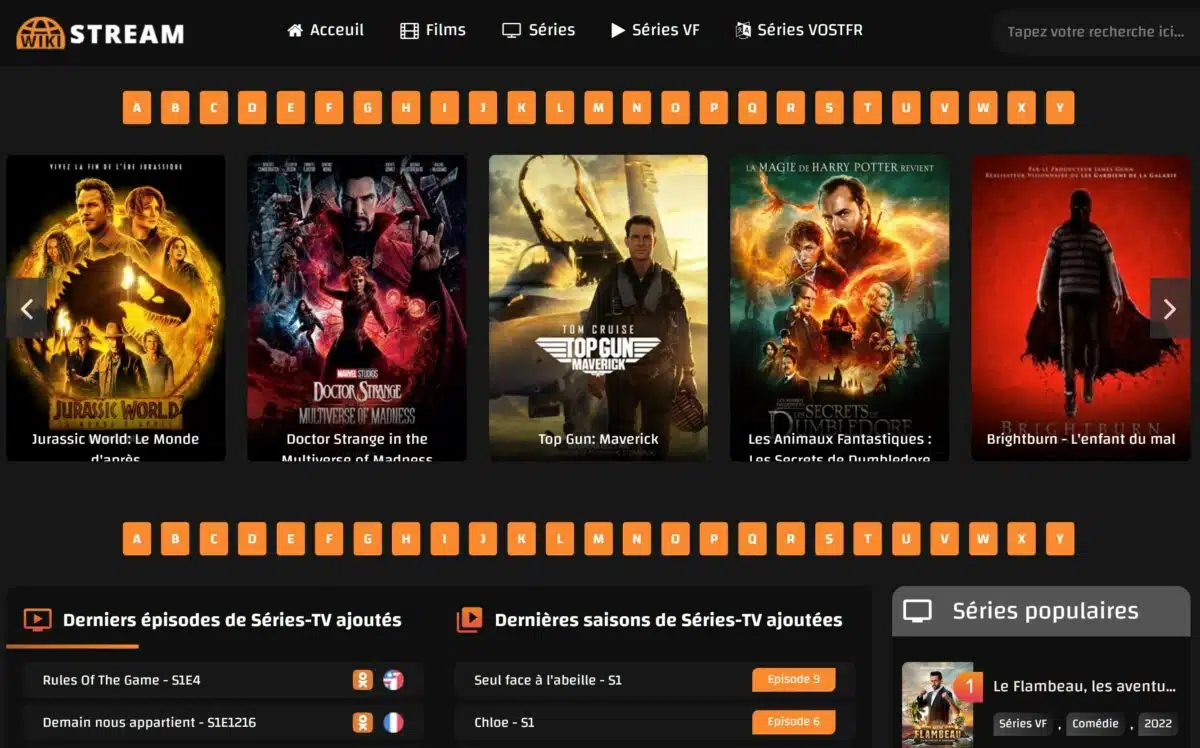Click letter M in the alphabet bar above the carousel
Screen dimensions: 1200x748
pyautogui.click(x=598, y=107)
